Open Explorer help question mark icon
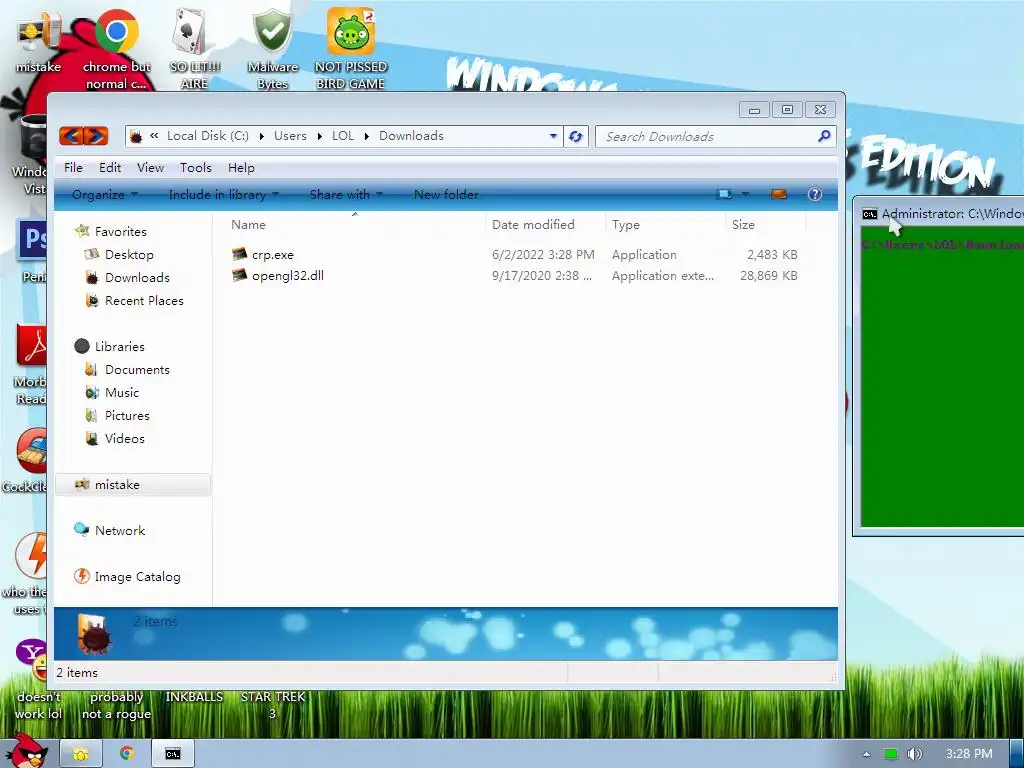The height and width of the screenshot is (768, 1024). pyautogui.click(x=814, y=194)
